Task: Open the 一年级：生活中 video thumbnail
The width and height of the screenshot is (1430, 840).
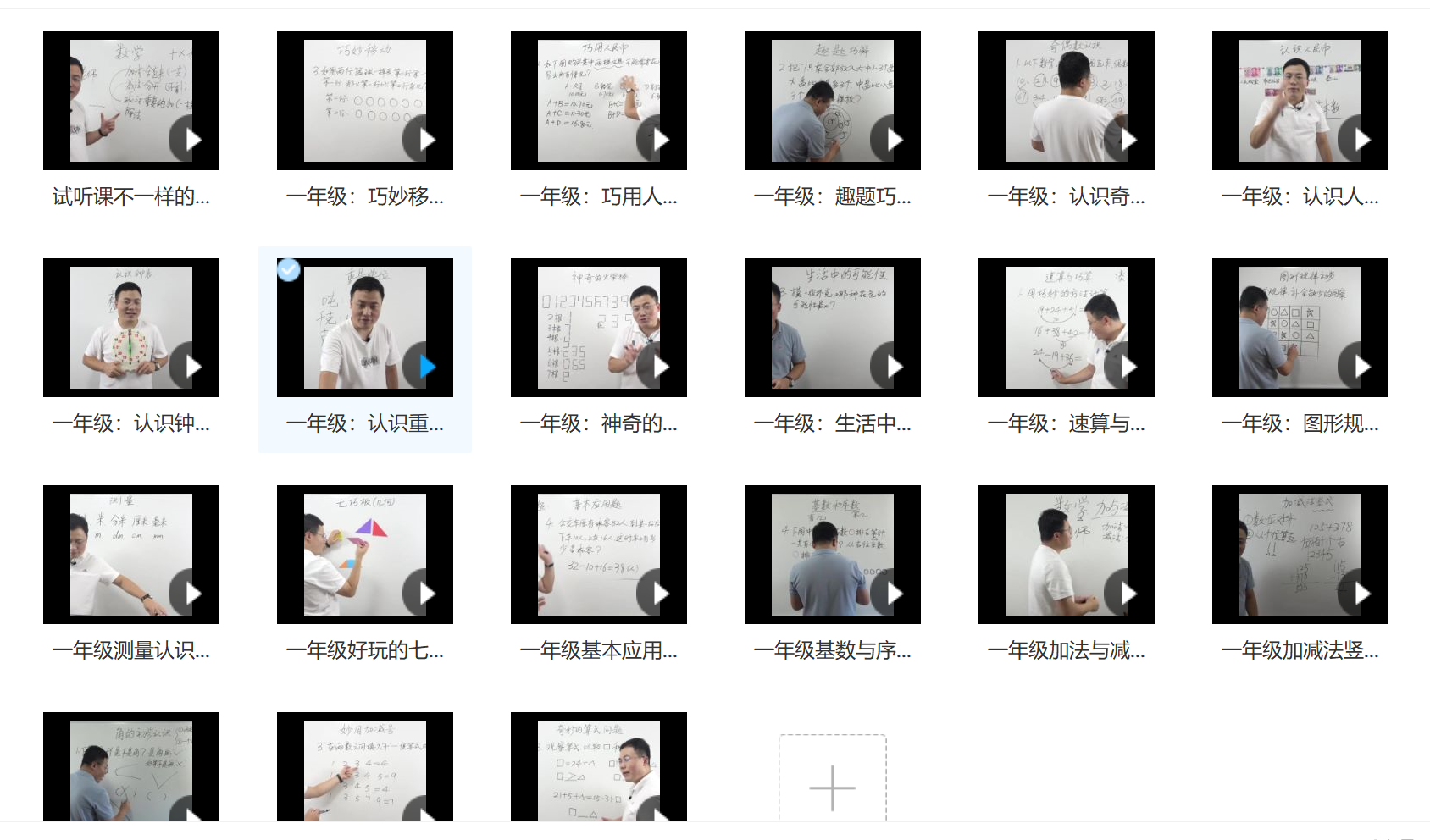Action: click(x=832, y=328)
